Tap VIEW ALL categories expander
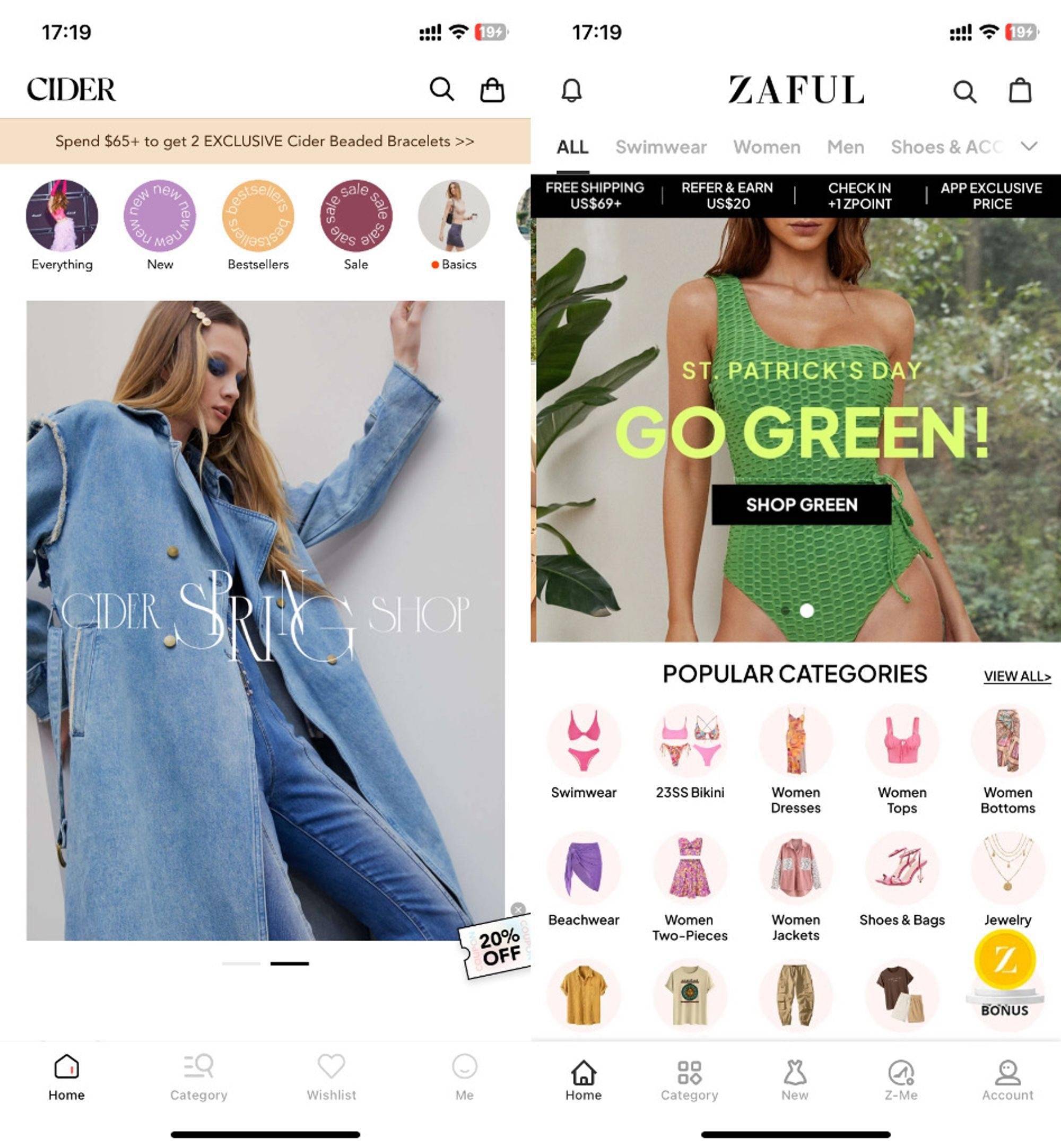Viewport: 1061px width, 1148px height. pyautogui.click(x=1011, y=675)
